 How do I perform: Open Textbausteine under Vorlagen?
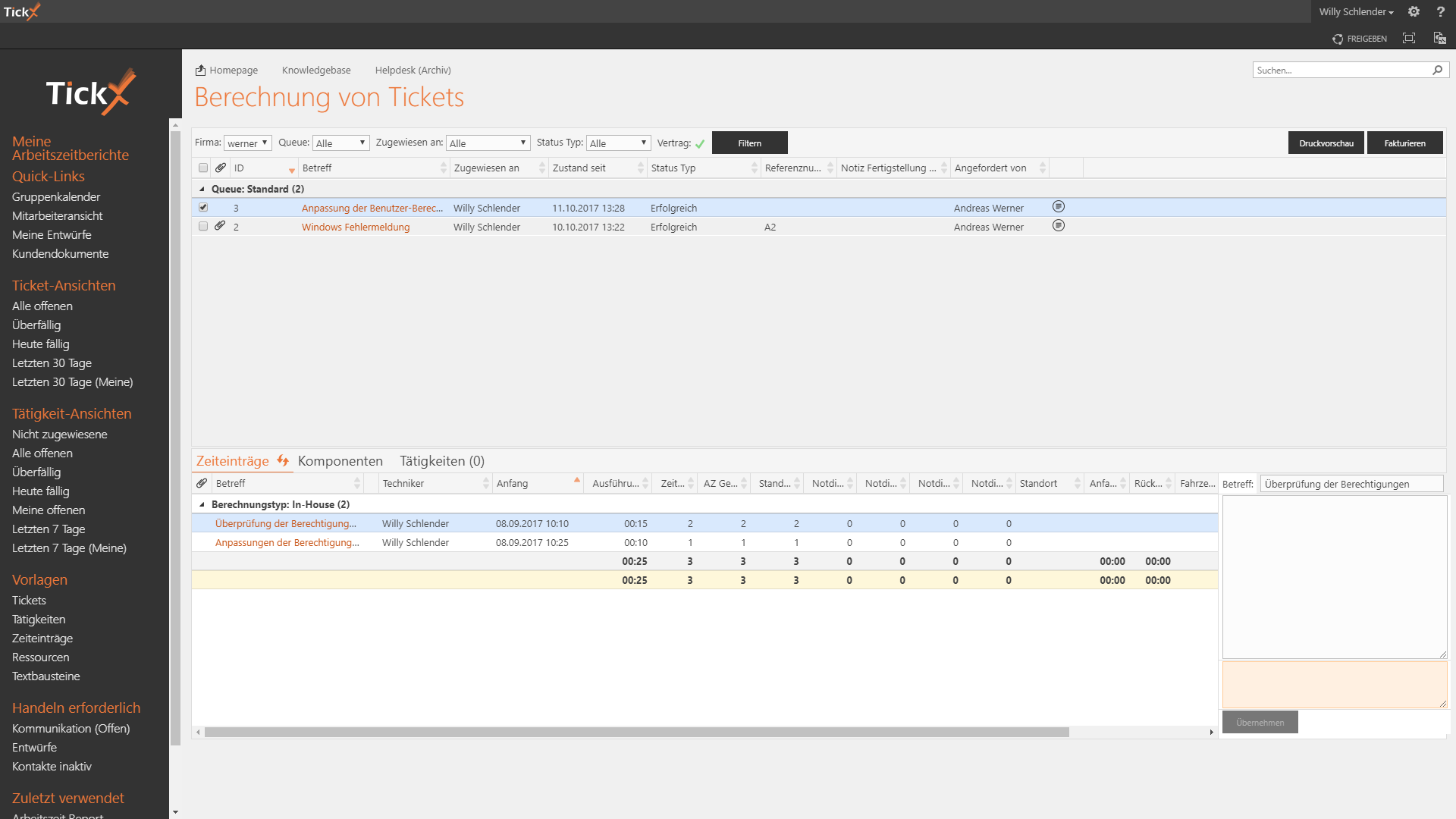46,676
